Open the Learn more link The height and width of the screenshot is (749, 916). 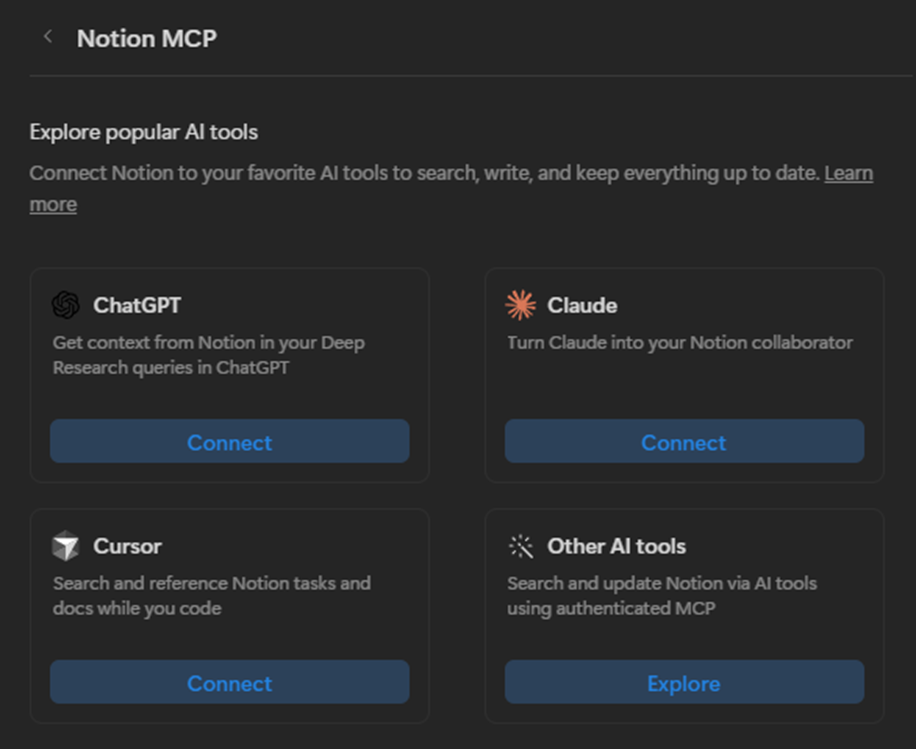[x=849, y=172]
